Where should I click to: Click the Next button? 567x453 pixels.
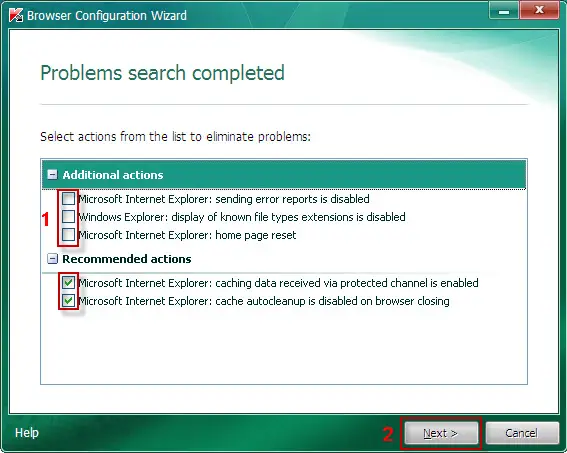441,433
